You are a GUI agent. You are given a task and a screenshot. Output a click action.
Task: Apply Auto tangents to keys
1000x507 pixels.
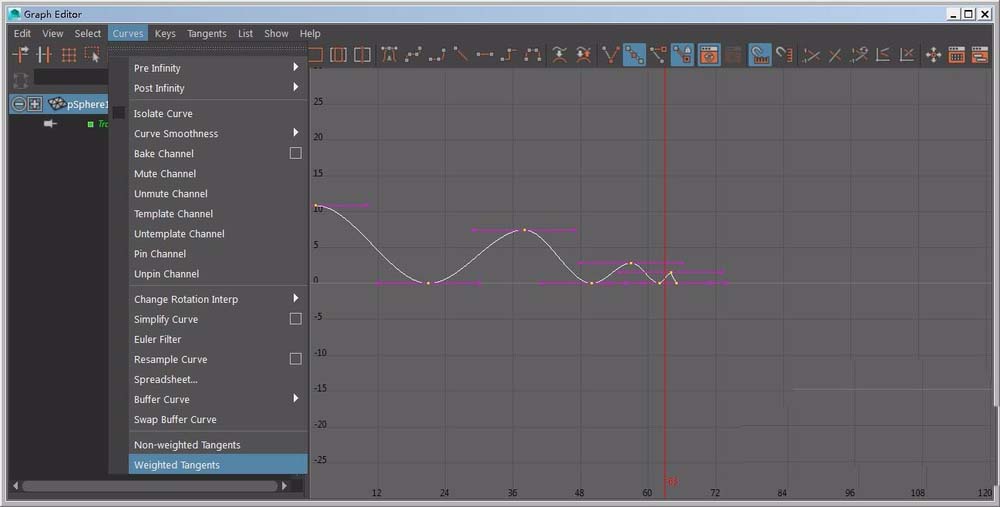point(388,55)
